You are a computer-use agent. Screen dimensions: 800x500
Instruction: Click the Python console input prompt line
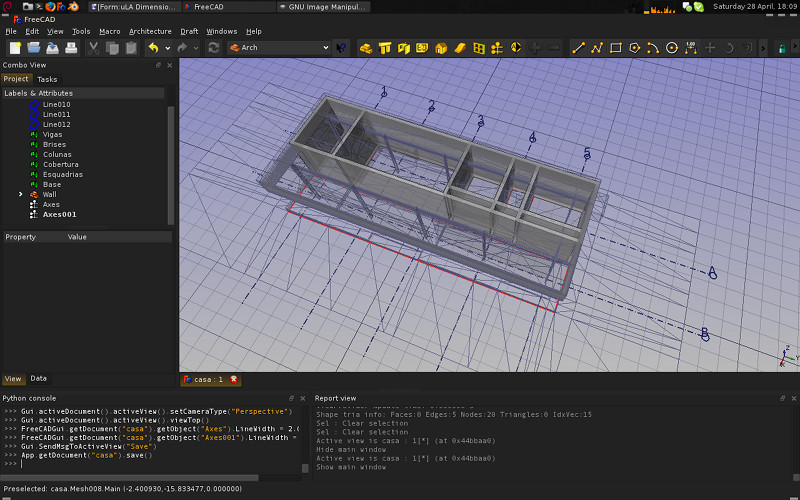(x=151, y=464)
